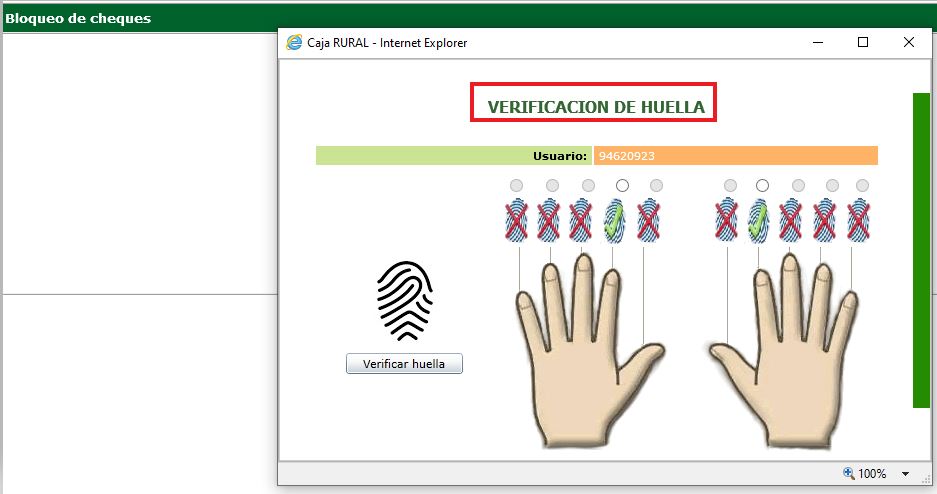Click the crossed-out thumb fingerprint of left hand

(648, 221)
